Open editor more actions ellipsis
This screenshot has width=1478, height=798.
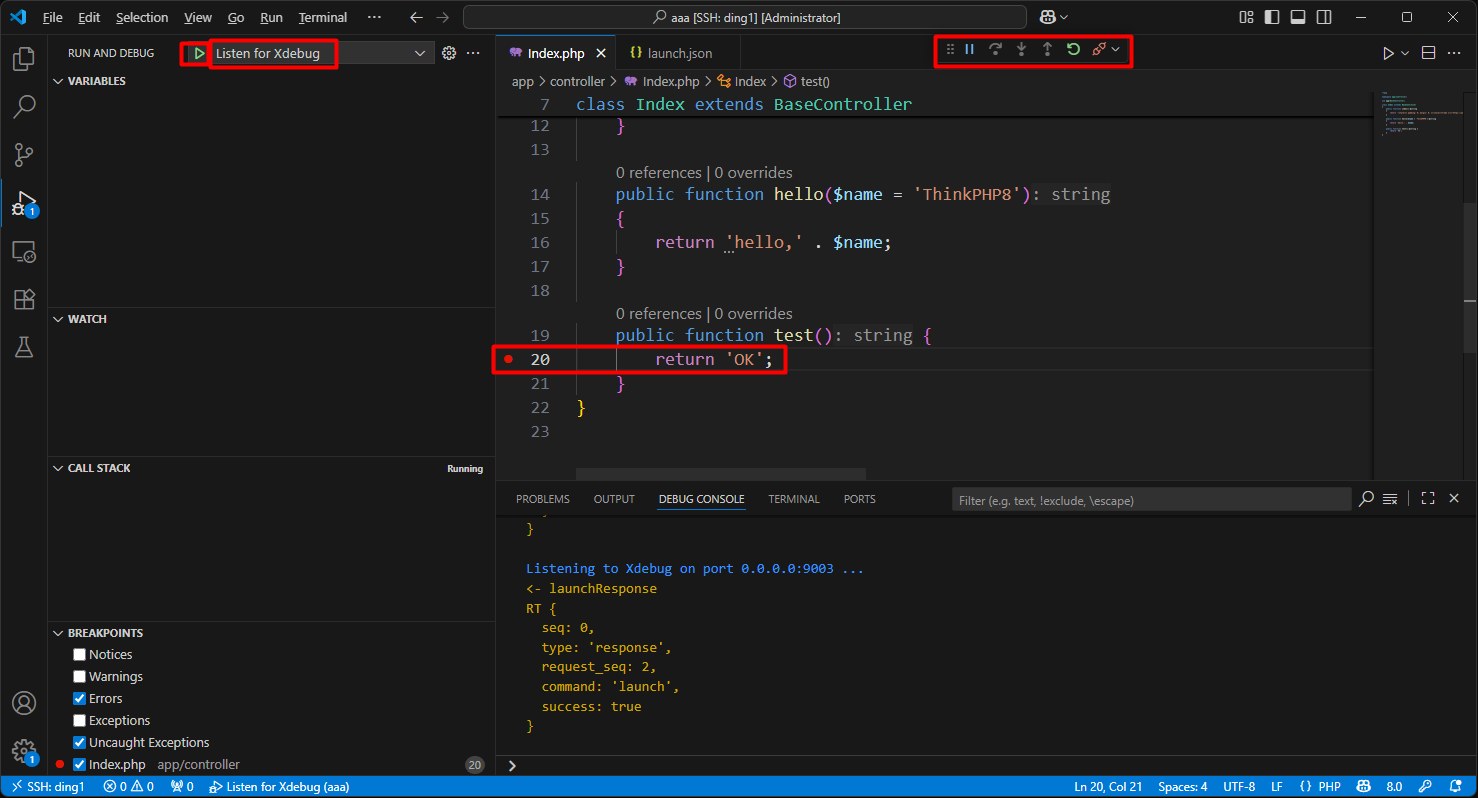tap(1454, 53)
